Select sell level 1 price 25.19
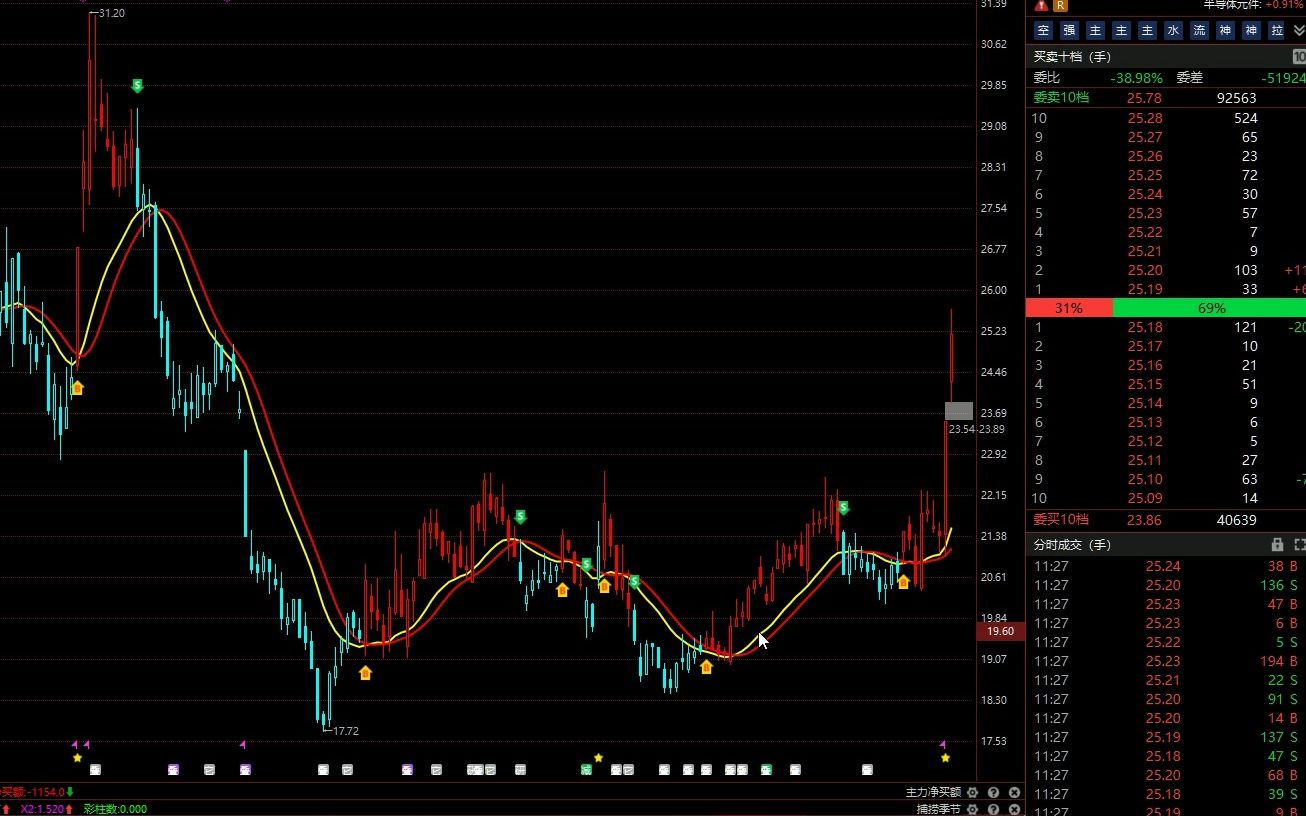This screenshot has height=816, width=1306. [x=1145, y=289]
